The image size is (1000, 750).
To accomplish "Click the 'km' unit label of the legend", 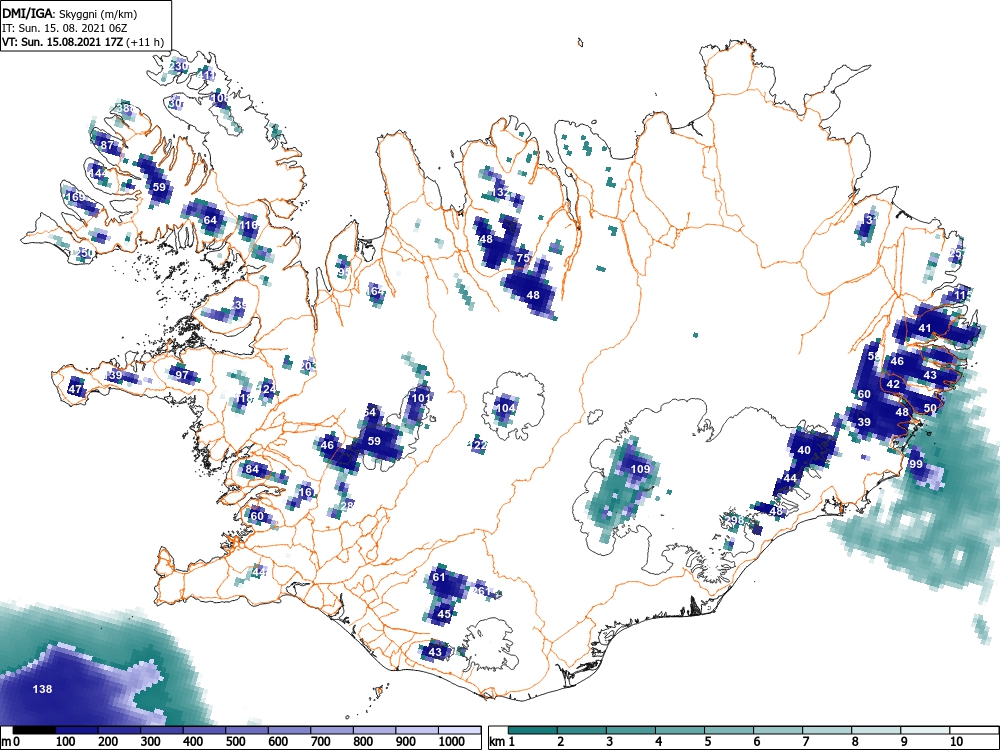I will coord(497,741).
